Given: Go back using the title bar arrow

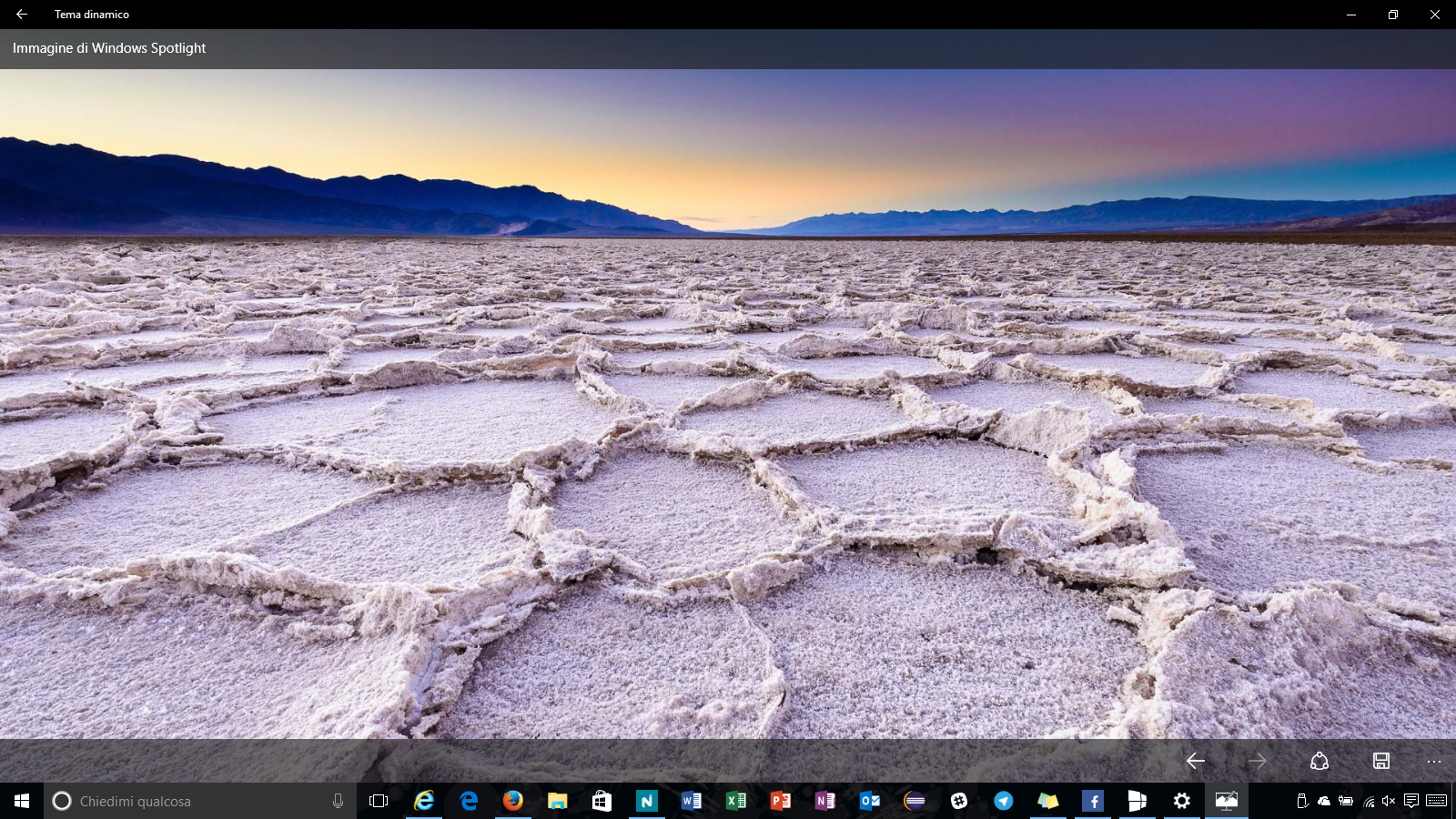Looking at the screenshot, I should tap(22, 15).
